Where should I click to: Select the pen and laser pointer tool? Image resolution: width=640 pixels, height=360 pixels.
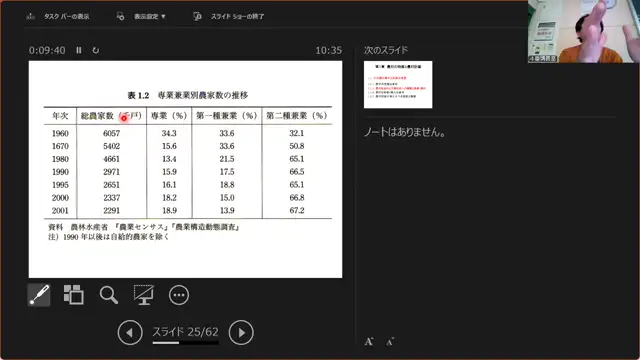click(39, 295)
